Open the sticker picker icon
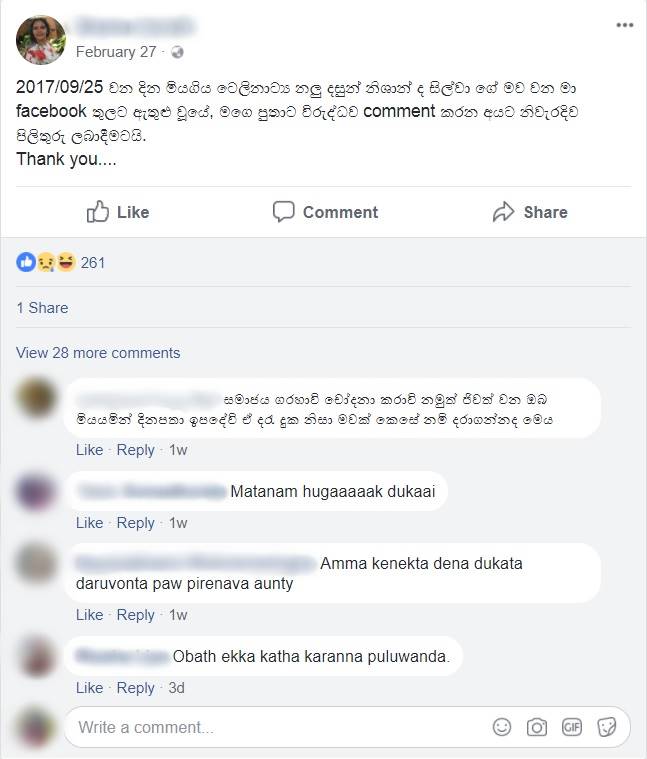 coord(606,727)
